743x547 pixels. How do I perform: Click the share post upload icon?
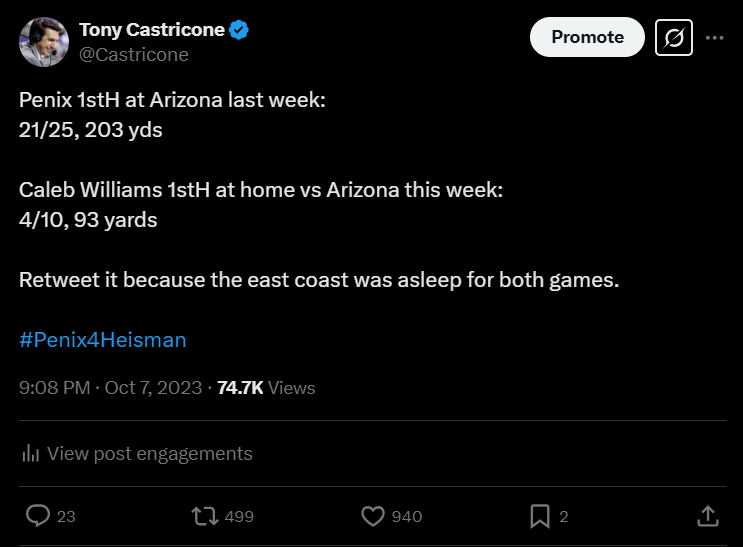click(707, 516)
